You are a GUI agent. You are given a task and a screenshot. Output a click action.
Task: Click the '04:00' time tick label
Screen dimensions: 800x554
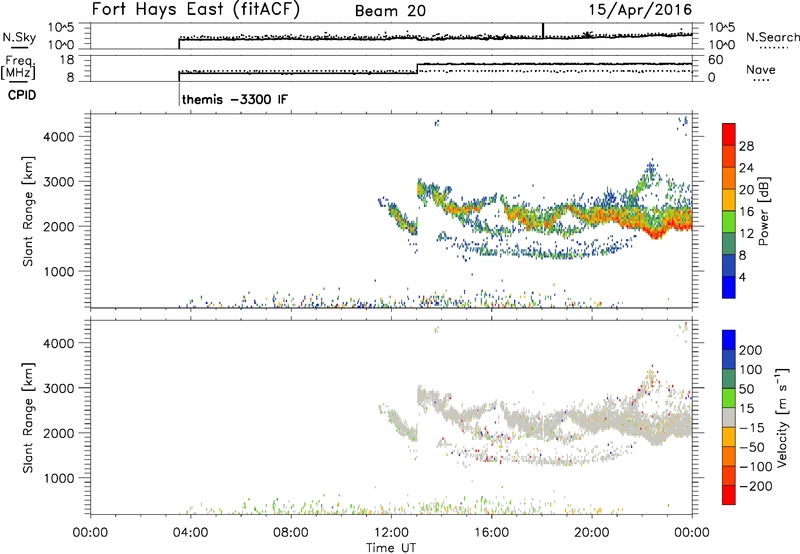click(190, 533)
